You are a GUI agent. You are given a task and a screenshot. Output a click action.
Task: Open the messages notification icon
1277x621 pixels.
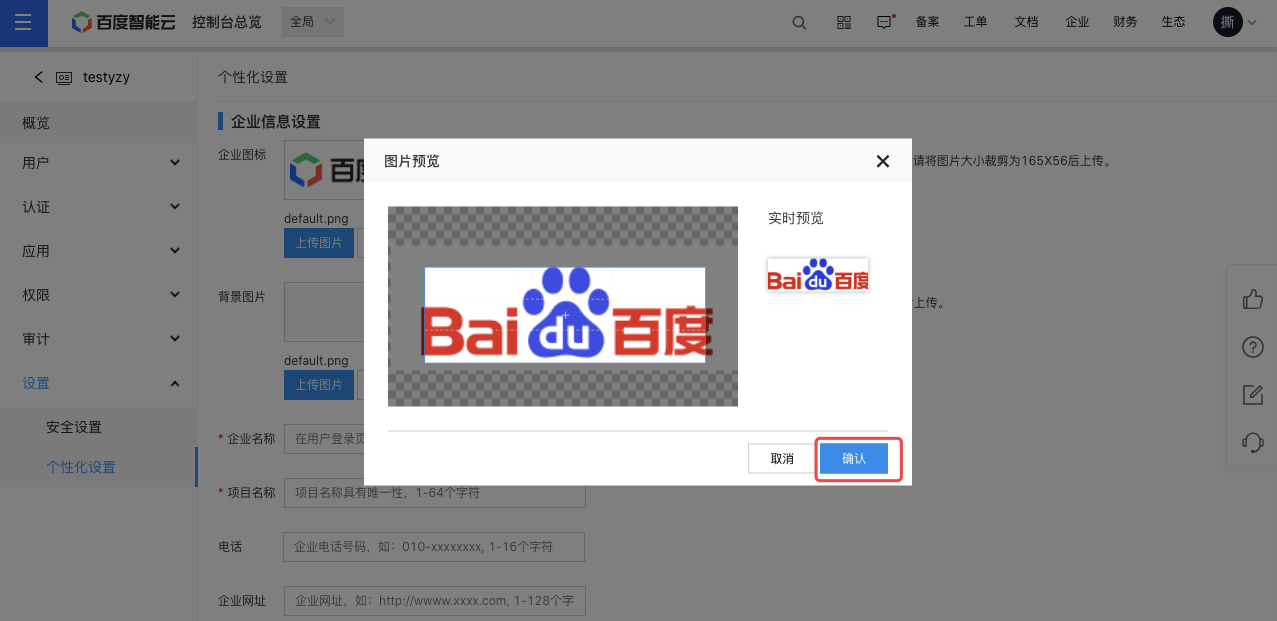point(884,23)
